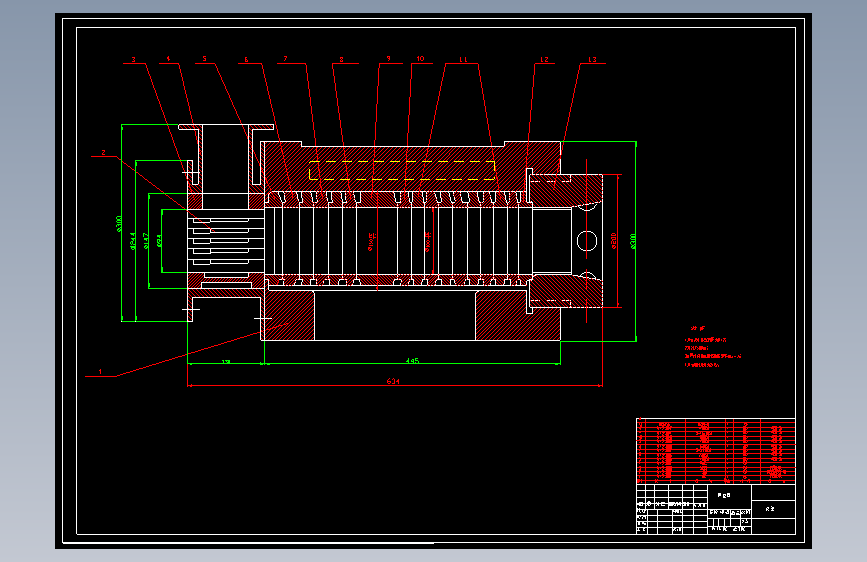This screenshot has width=867, height=562.
Task: Select the 495 green length dimension
Action: coord(412,361)
